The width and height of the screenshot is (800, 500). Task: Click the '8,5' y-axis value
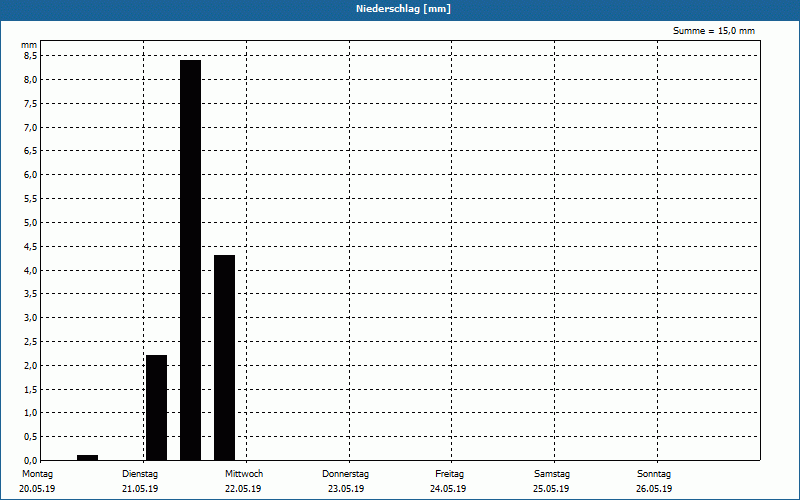point(31,56)
